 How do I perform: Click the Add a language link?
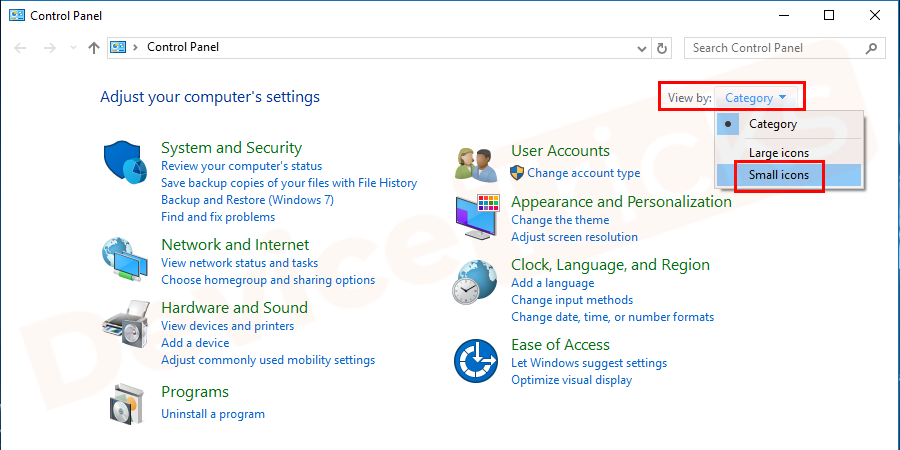tap(553, 283)
